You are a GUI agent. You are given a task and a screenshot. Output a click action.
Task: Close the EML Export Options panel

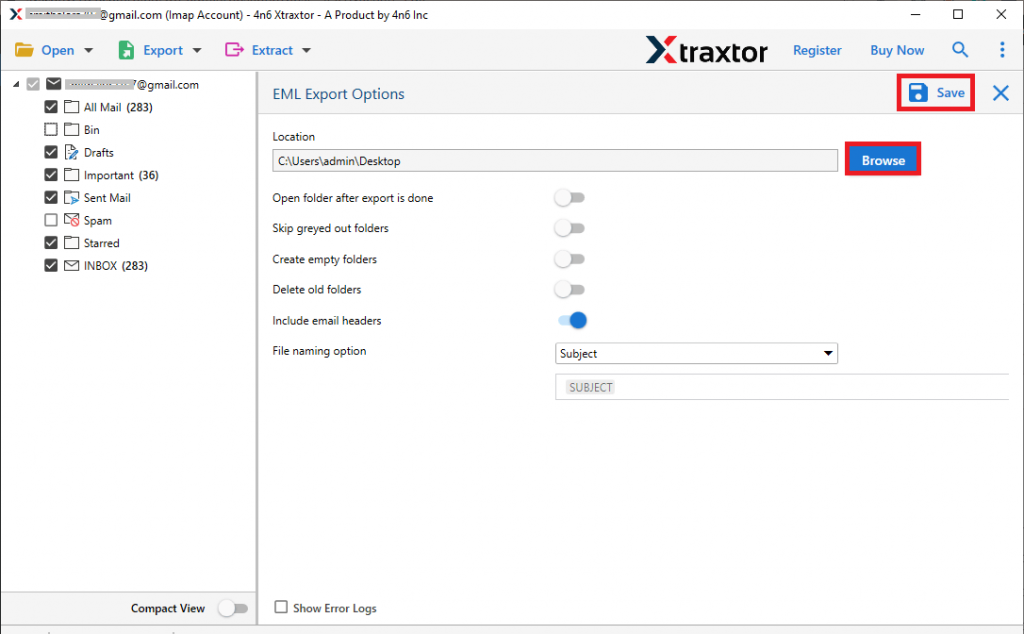tap(1000, 93)
